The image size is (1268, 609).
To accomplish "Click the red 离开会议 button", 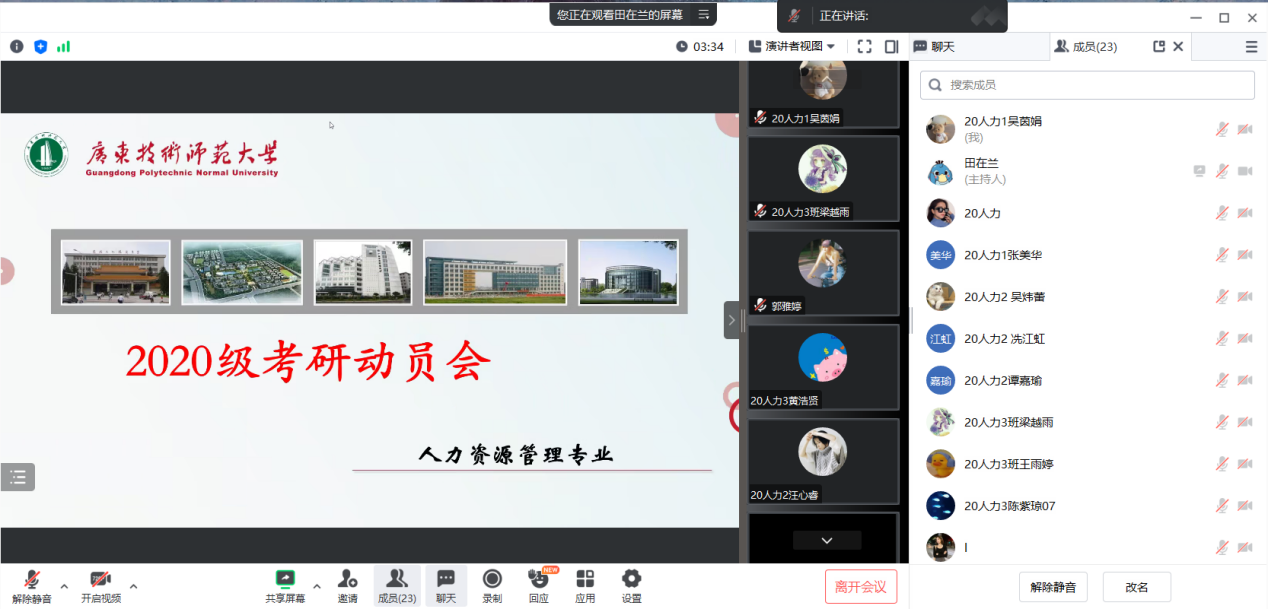I will (x=860, y=586).
